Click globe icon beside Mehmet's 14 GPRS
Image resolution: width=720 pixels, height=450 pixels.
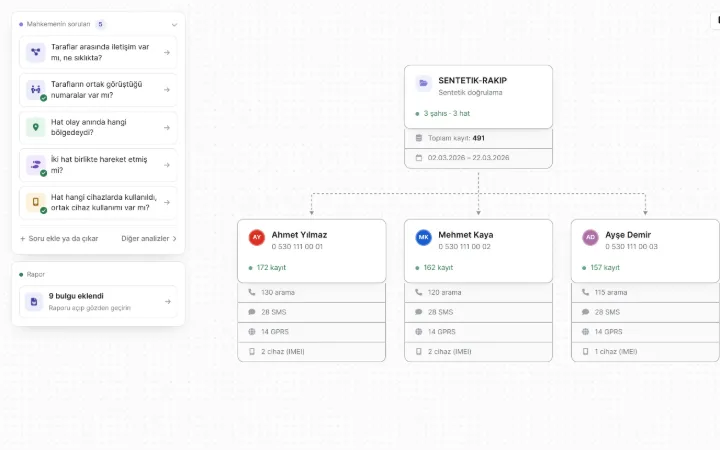tap(418, 332)
